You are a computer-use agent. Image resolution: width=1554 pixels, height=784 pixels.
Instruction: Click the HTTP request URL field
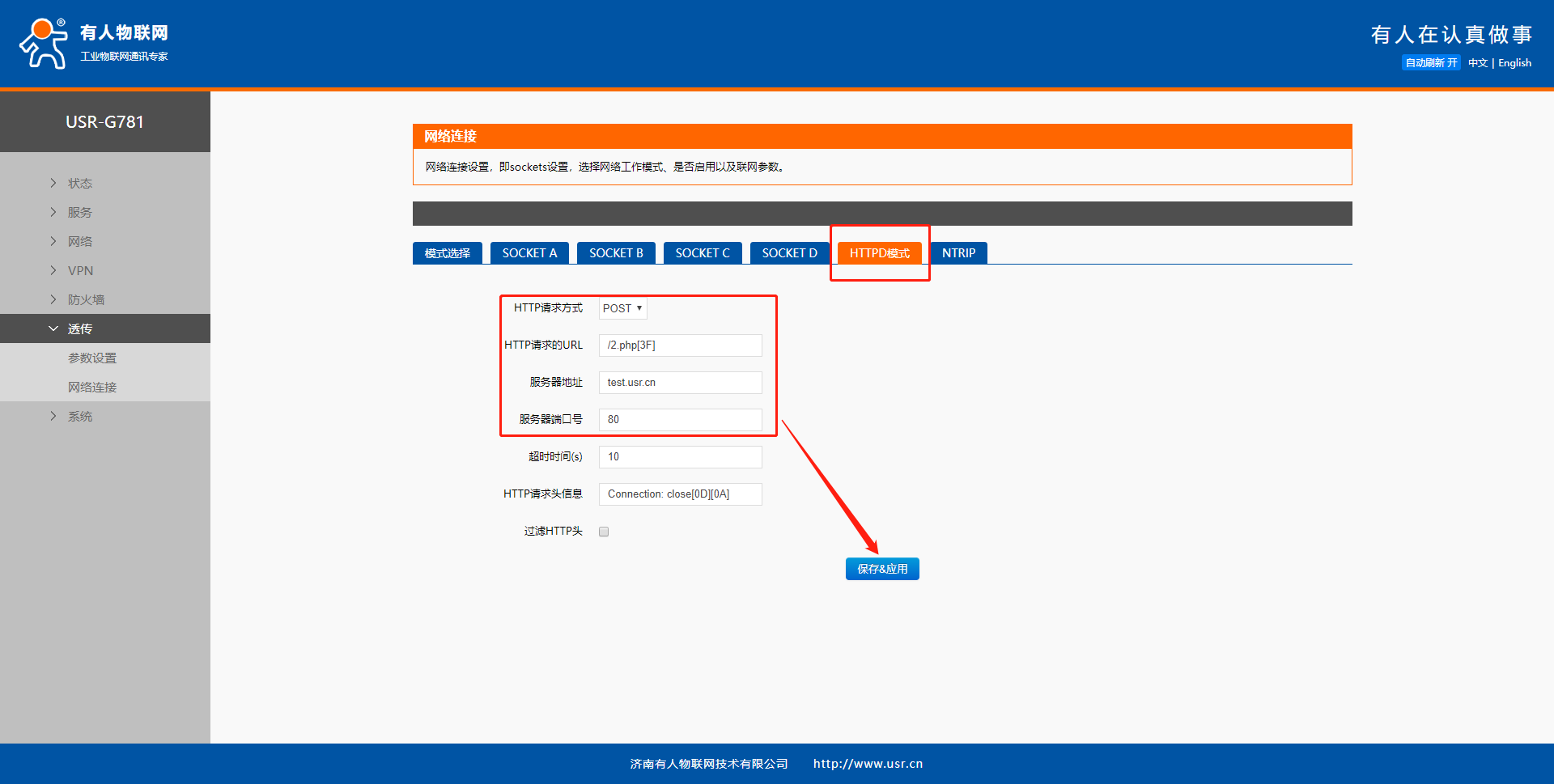click(680, 345)
